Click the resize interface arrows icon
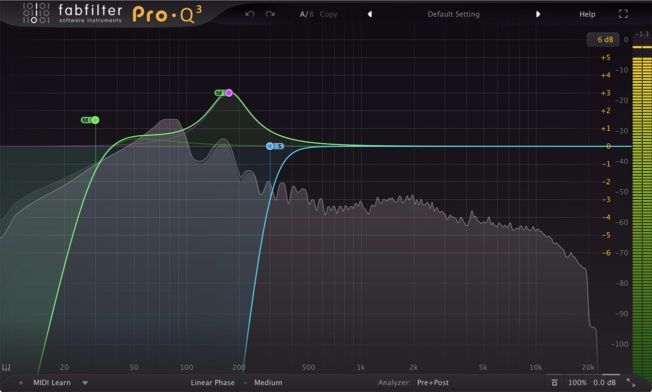The height and width of the screenshot is (392, 652). click(x=631, y=382)
